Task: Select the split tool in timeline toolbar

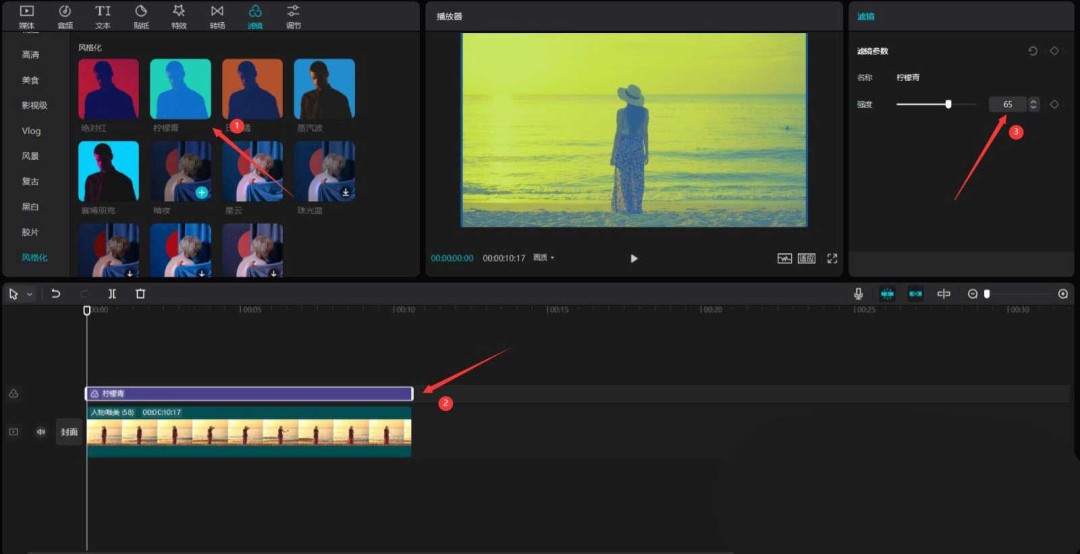Action: pyautogui.click(x=112, y=294)
